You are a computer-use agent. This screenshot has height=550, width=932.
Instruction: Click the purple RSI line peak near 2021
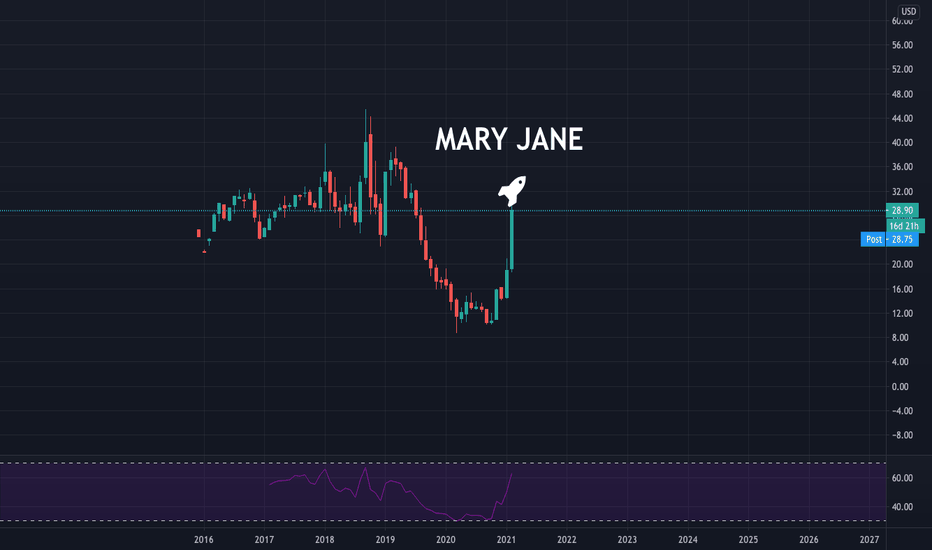point(511,474)
